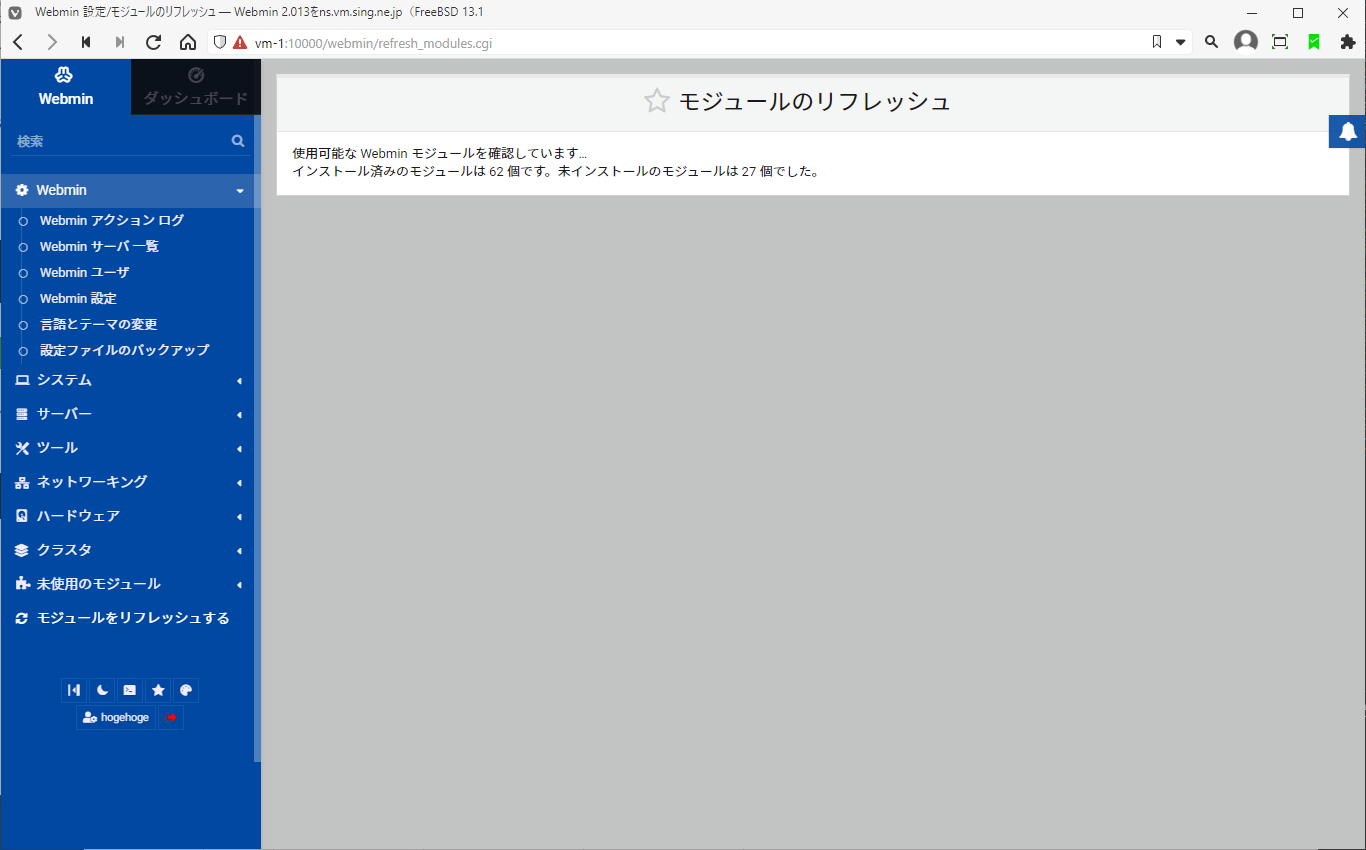Click the address bar URL field
This screenshot has width=1366, height=850.
click(x=700, y=43)
